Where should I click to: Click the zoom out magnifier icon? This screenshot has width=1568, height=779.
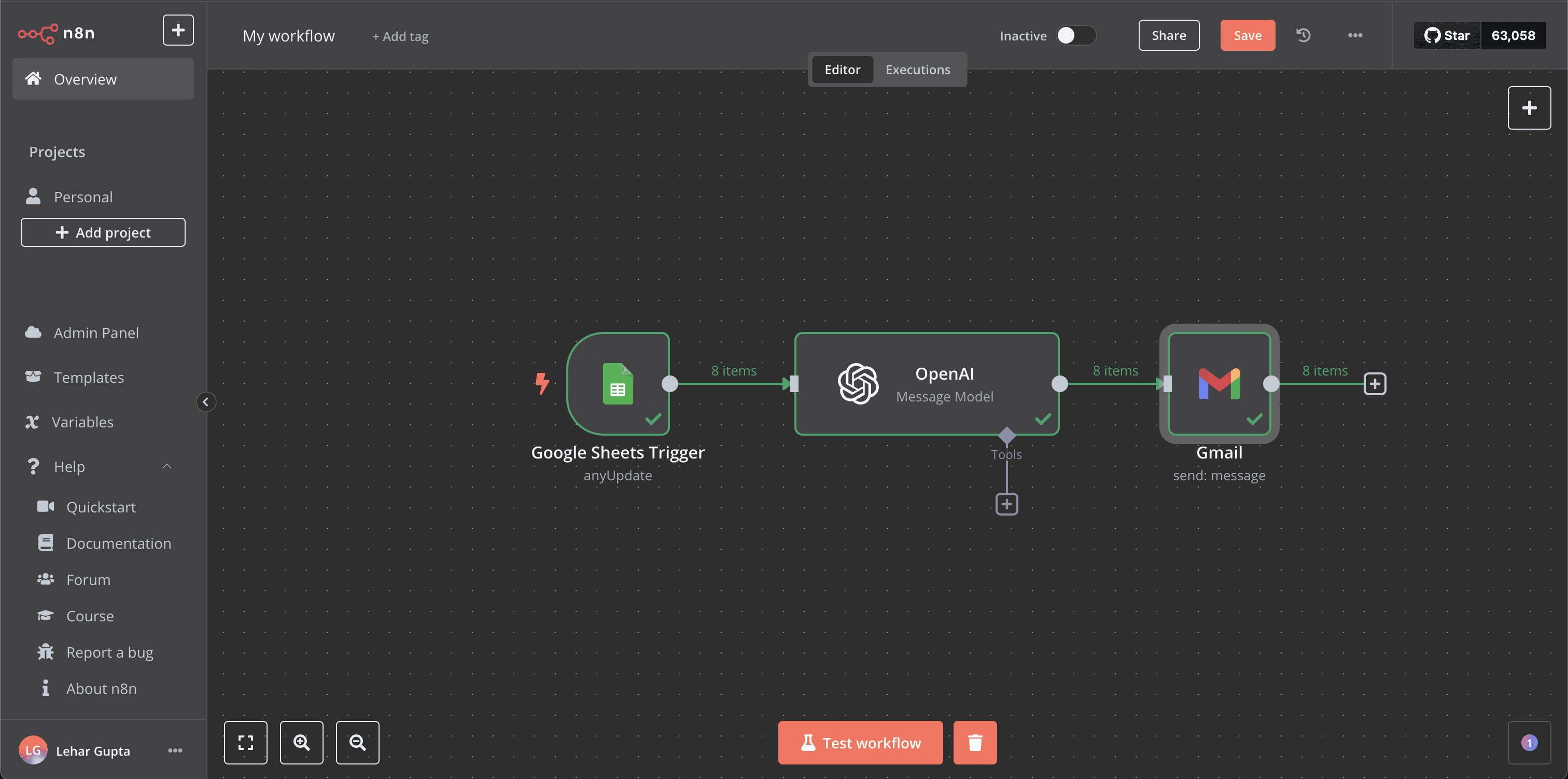tap(357, 743)
